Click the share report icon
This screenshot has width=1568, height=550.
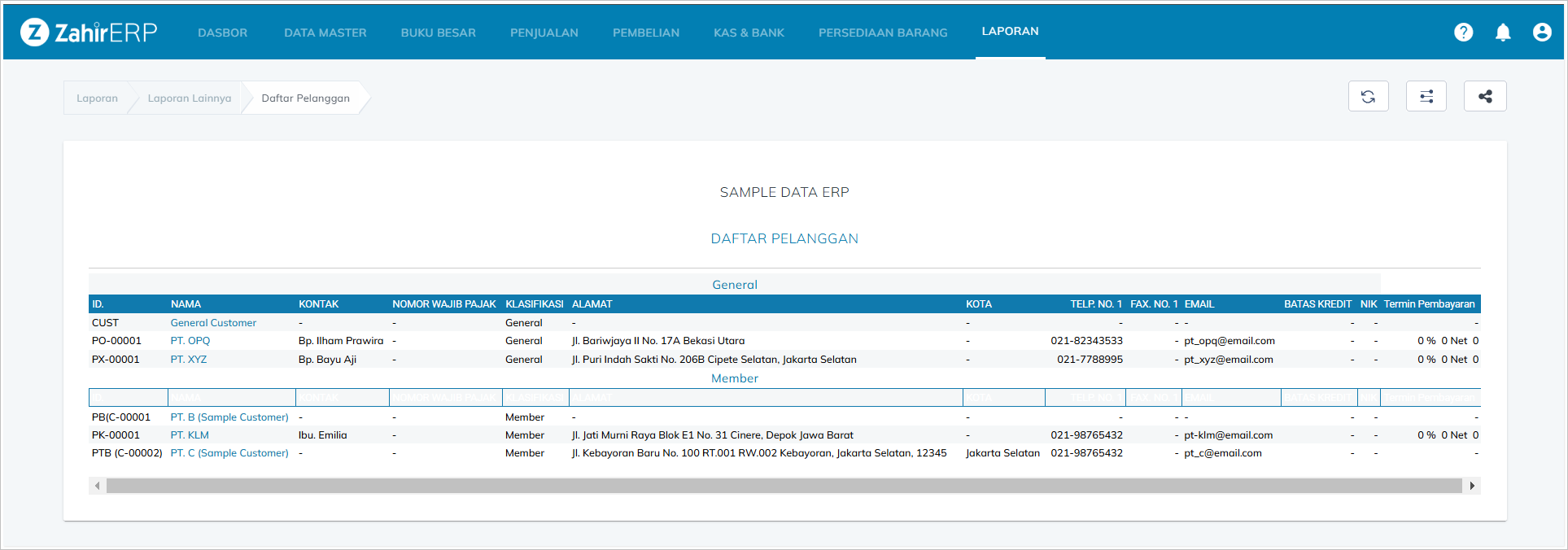tap(1484, 97)
